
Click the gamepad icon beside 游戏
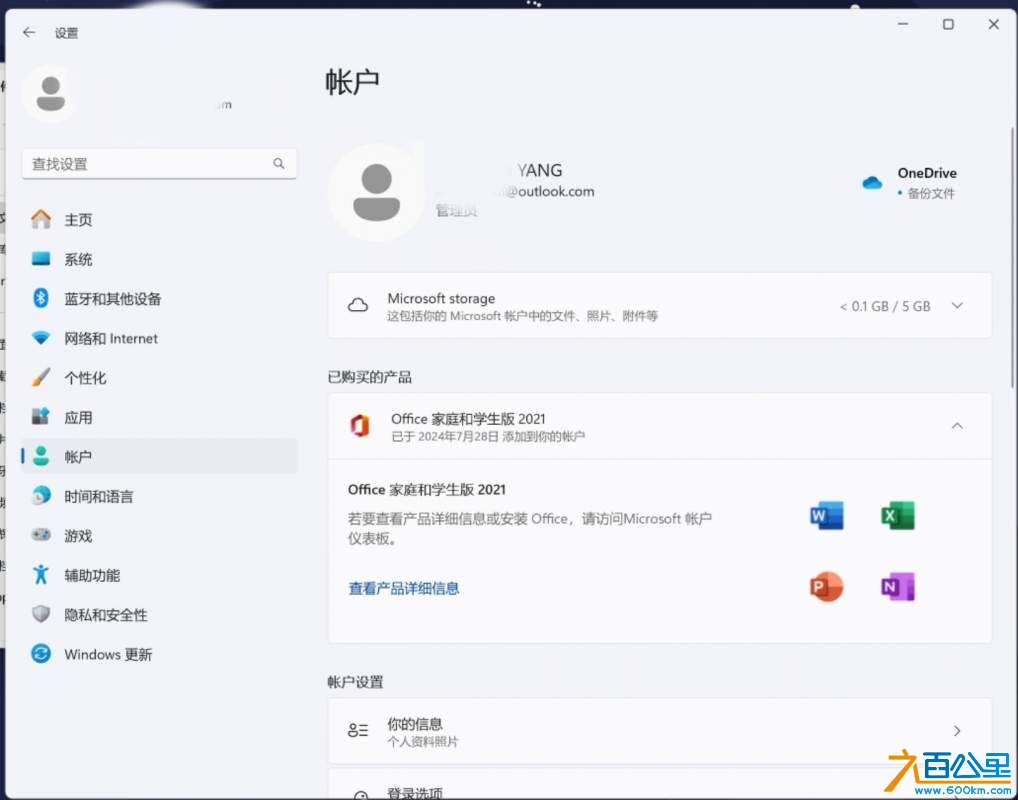41,535
